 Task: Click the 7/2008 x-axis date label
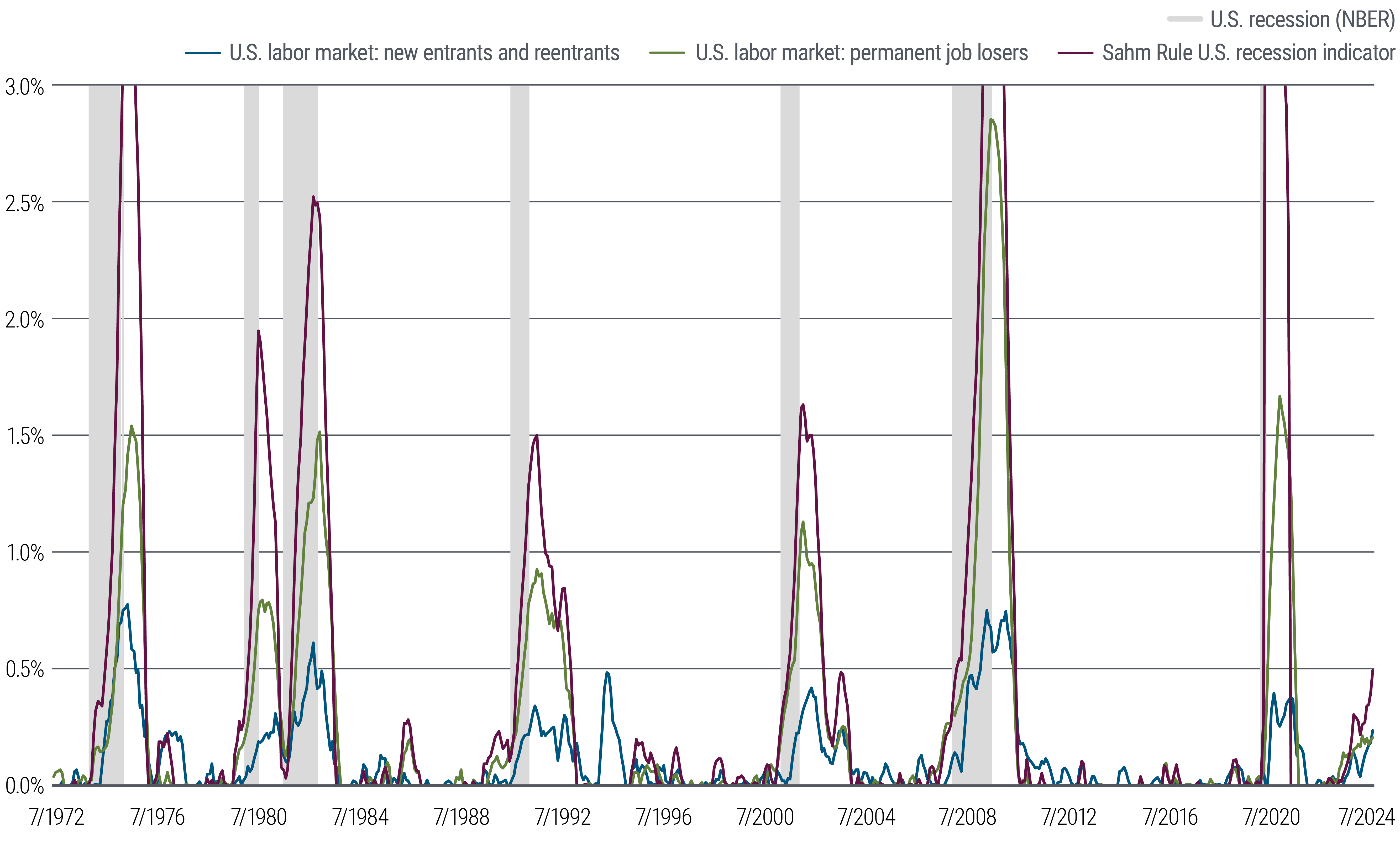(x=968, y=817)
